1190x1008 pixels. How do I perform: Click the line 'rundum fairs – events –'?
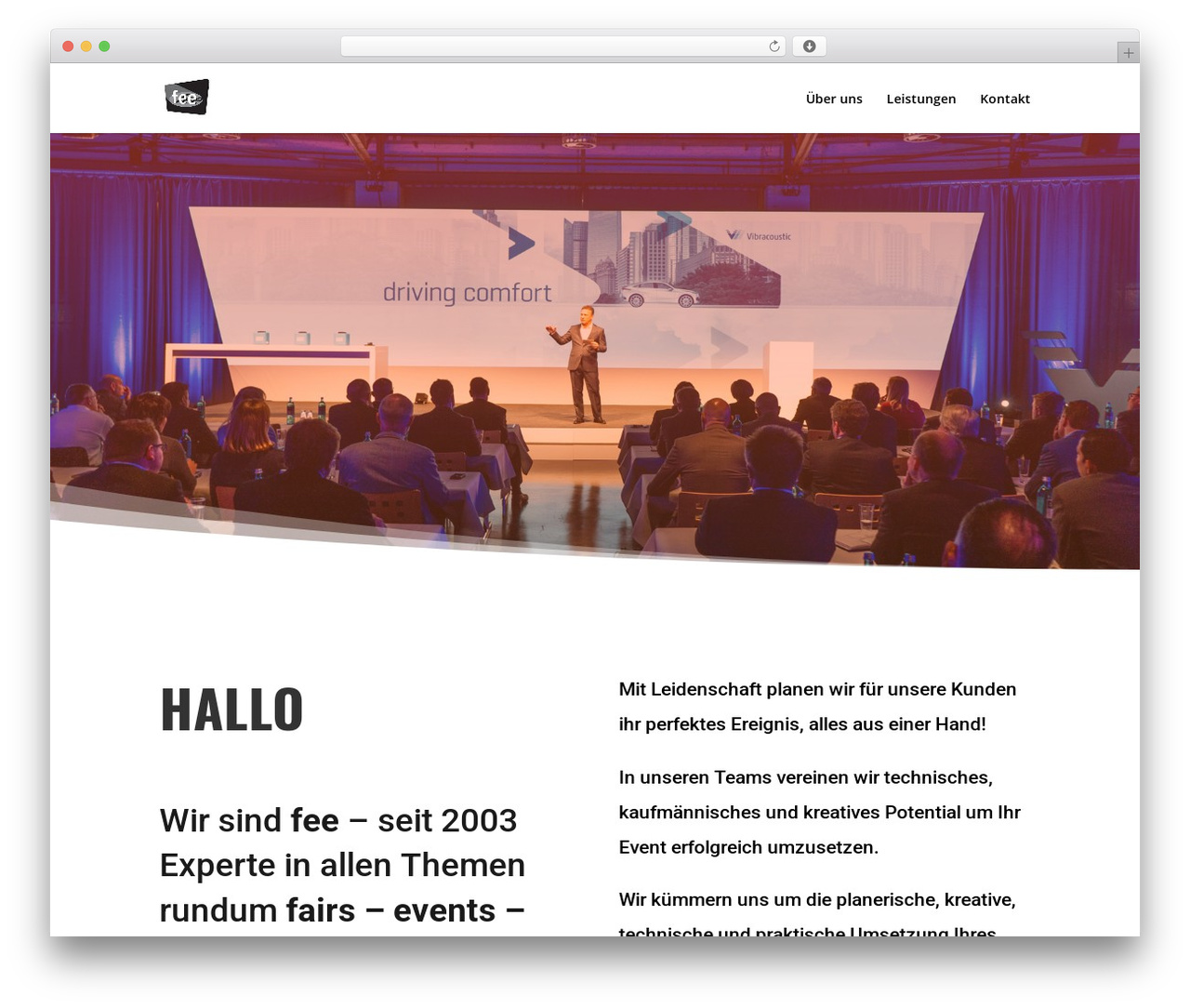tap(342, 909)
